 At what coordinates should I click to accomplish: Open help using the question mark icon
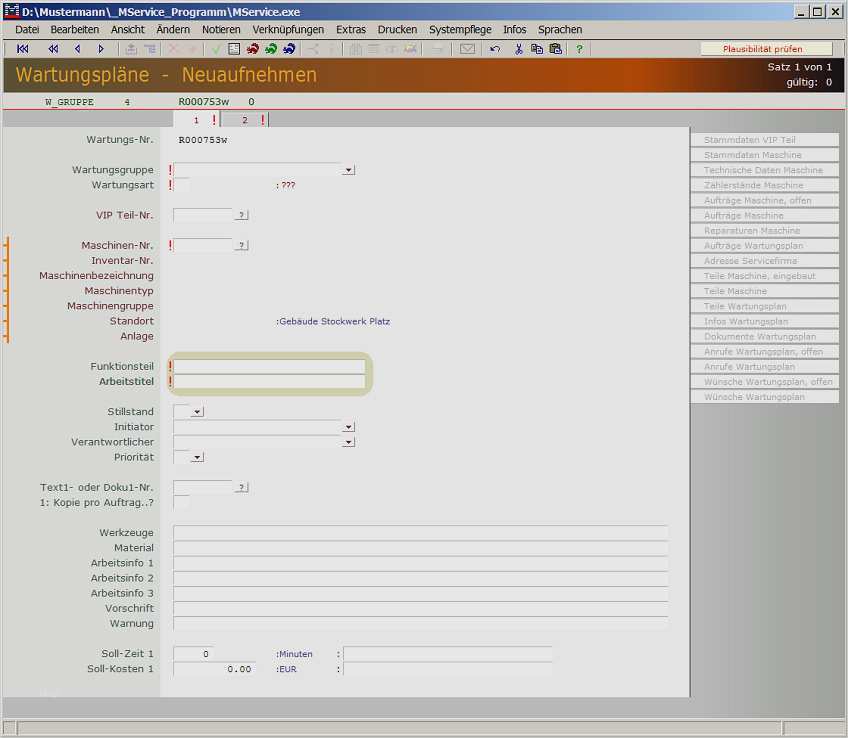(580, 48)
